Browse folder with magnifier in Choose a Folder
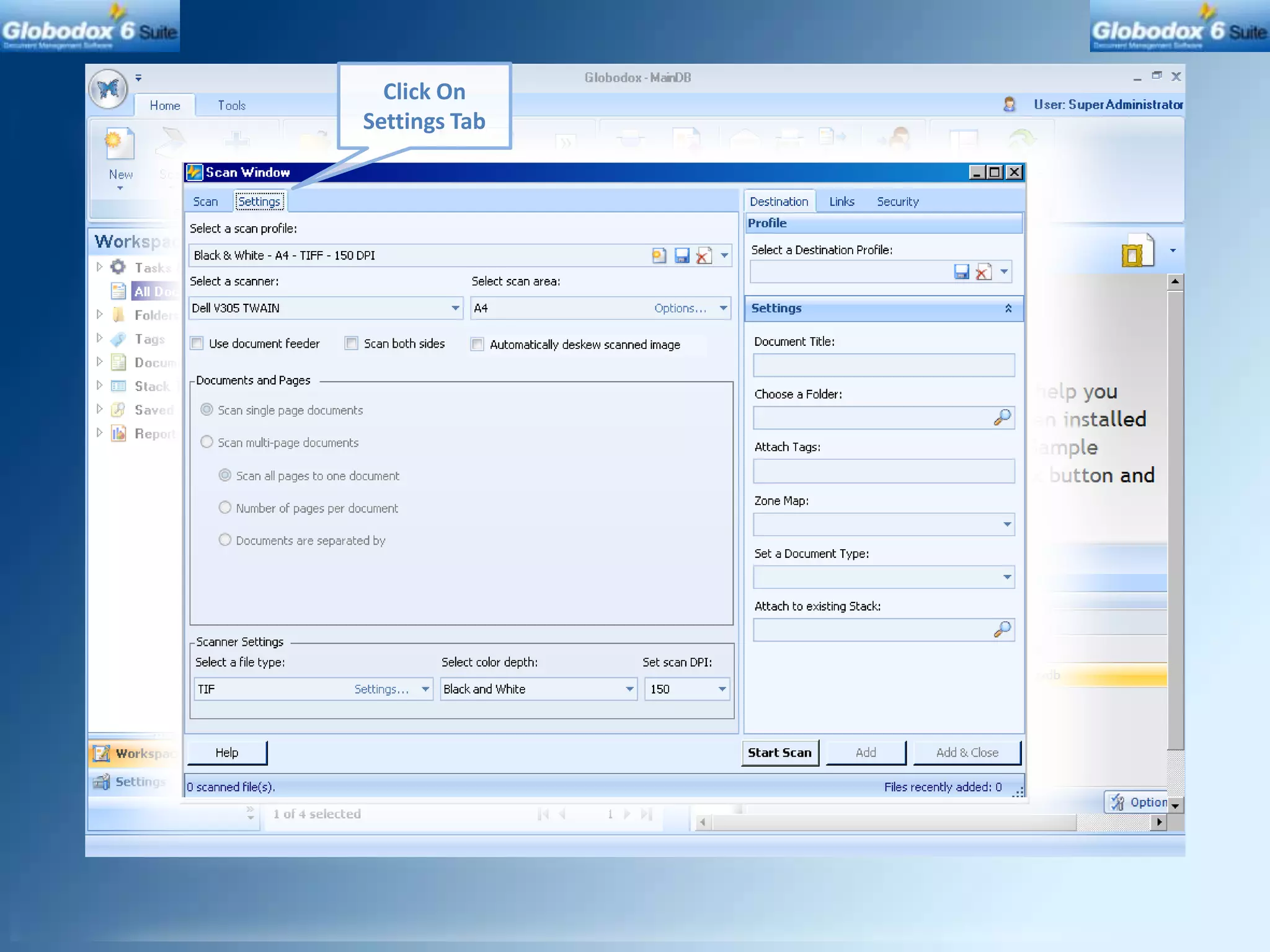The image size is (1270, 952). tap(1002, 418)
